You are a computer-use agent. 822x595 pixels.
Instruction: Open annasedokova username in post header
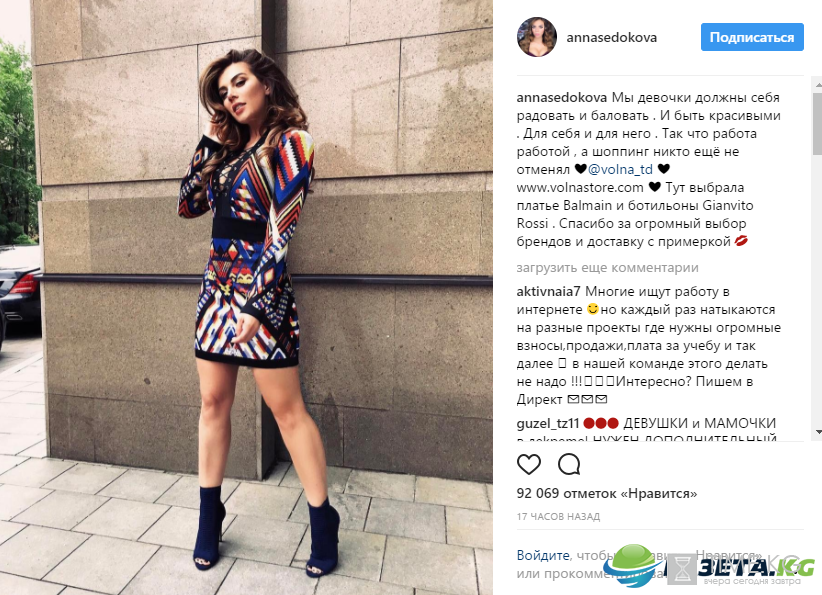[x=611, y=37]
